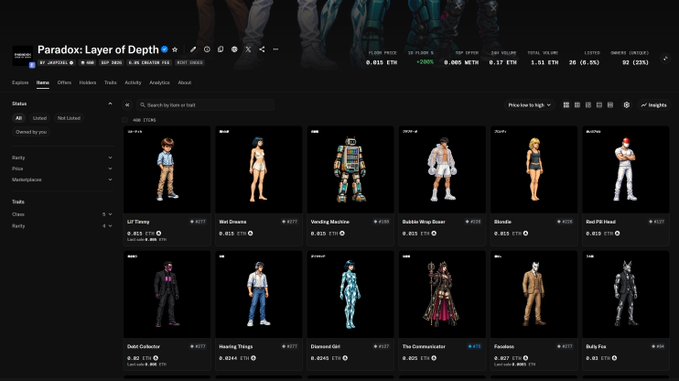Open the Insights panel button
The image size is (679, 381).
(654, 105)
